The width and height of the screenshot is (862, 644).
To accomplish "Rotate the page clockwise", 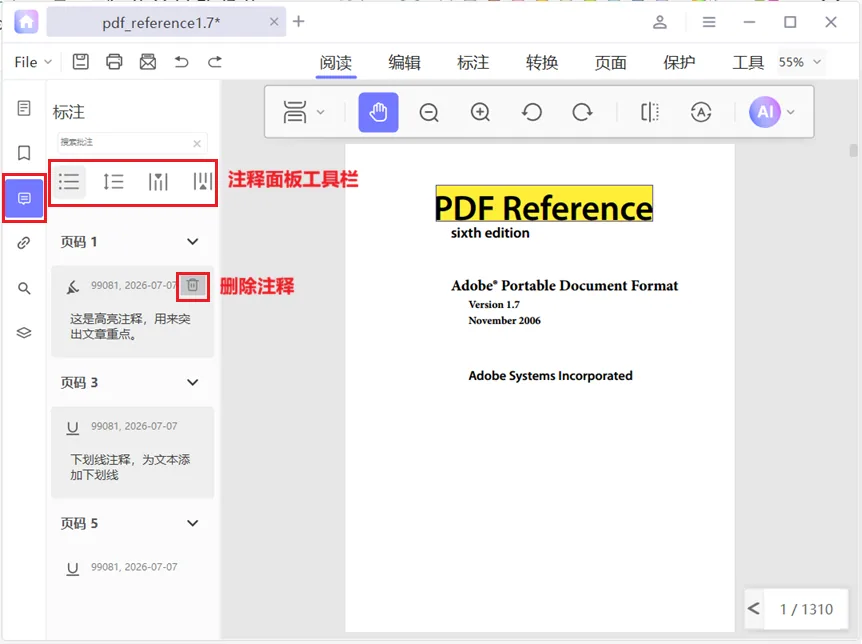I will [582, 112].
